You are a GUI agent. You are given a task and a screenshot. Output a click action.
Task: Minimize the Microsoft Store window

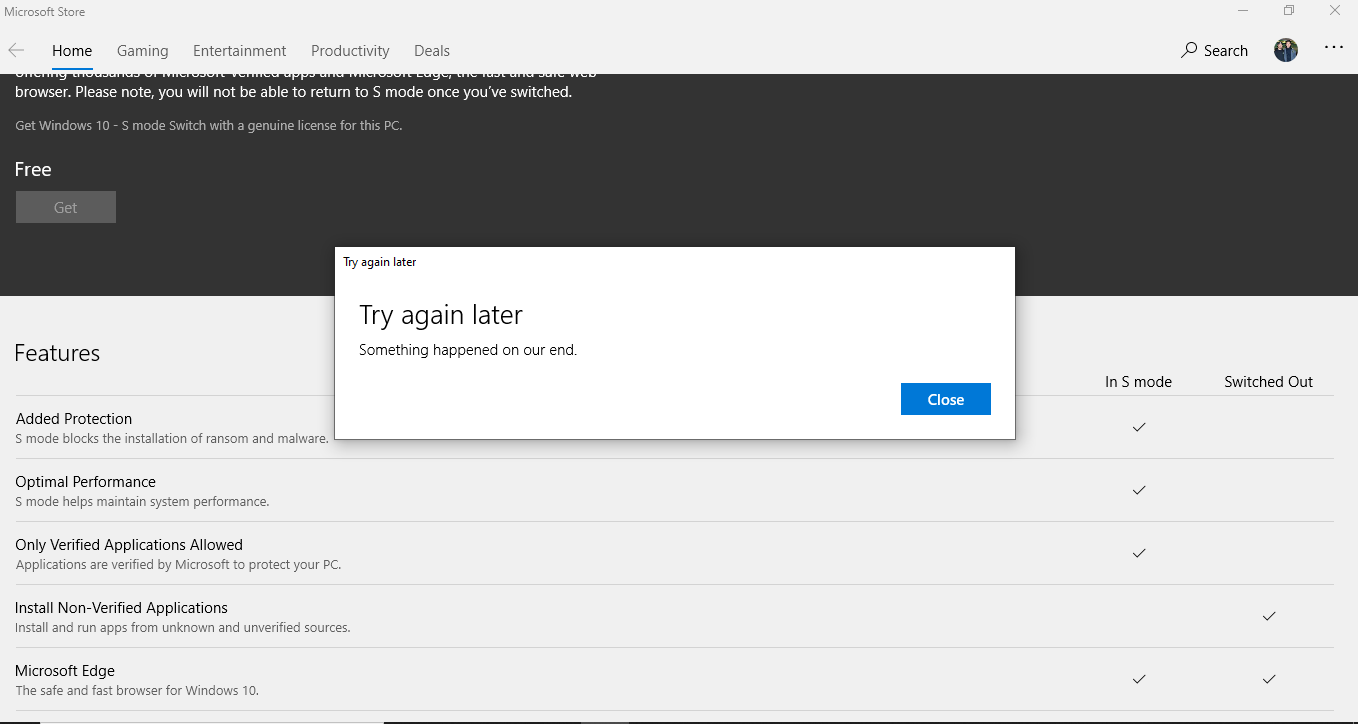point(1243,11)
